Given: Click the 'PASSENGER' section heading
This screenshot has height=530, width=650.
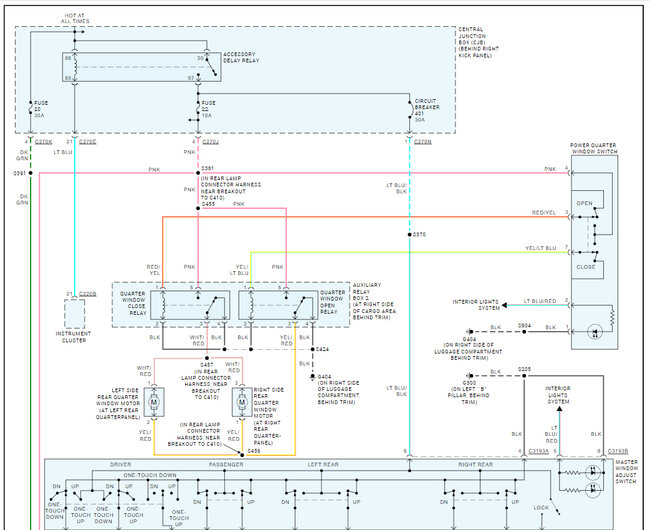Looking at the screenshot, I should click(x=226, y=465).
